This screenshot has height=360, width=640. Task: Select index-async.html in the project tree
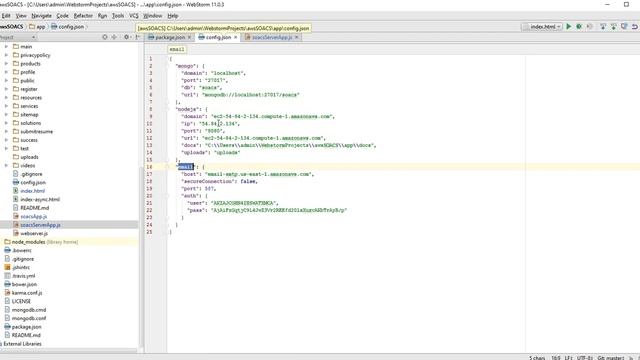click(x=40, y=200)
